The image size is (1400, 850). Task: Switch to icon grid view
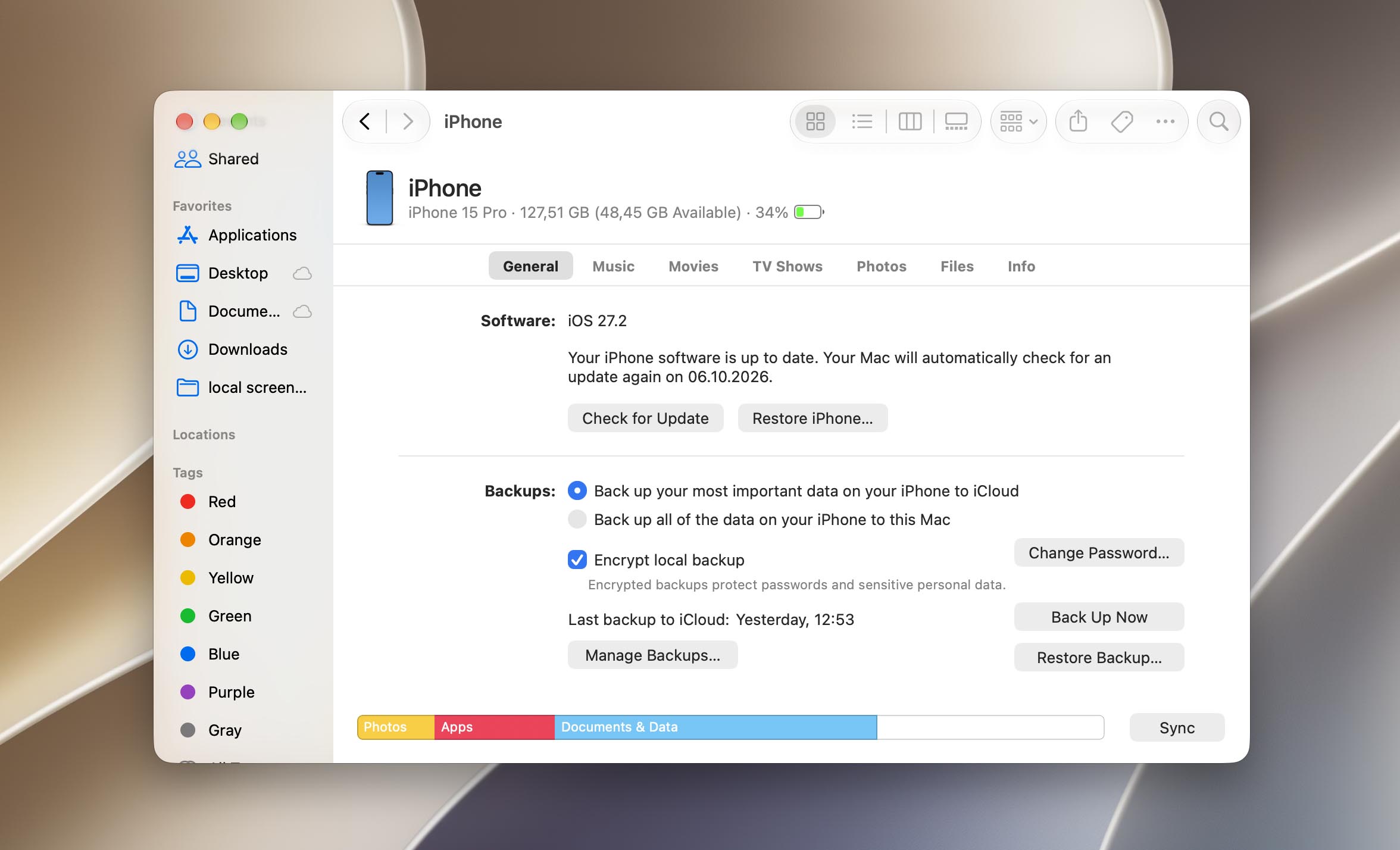[x=815, y=121]
